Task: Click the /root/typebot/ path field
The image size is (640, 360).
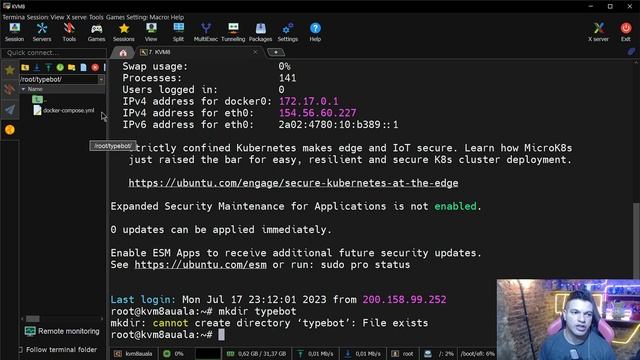Action: pos(59,79)
